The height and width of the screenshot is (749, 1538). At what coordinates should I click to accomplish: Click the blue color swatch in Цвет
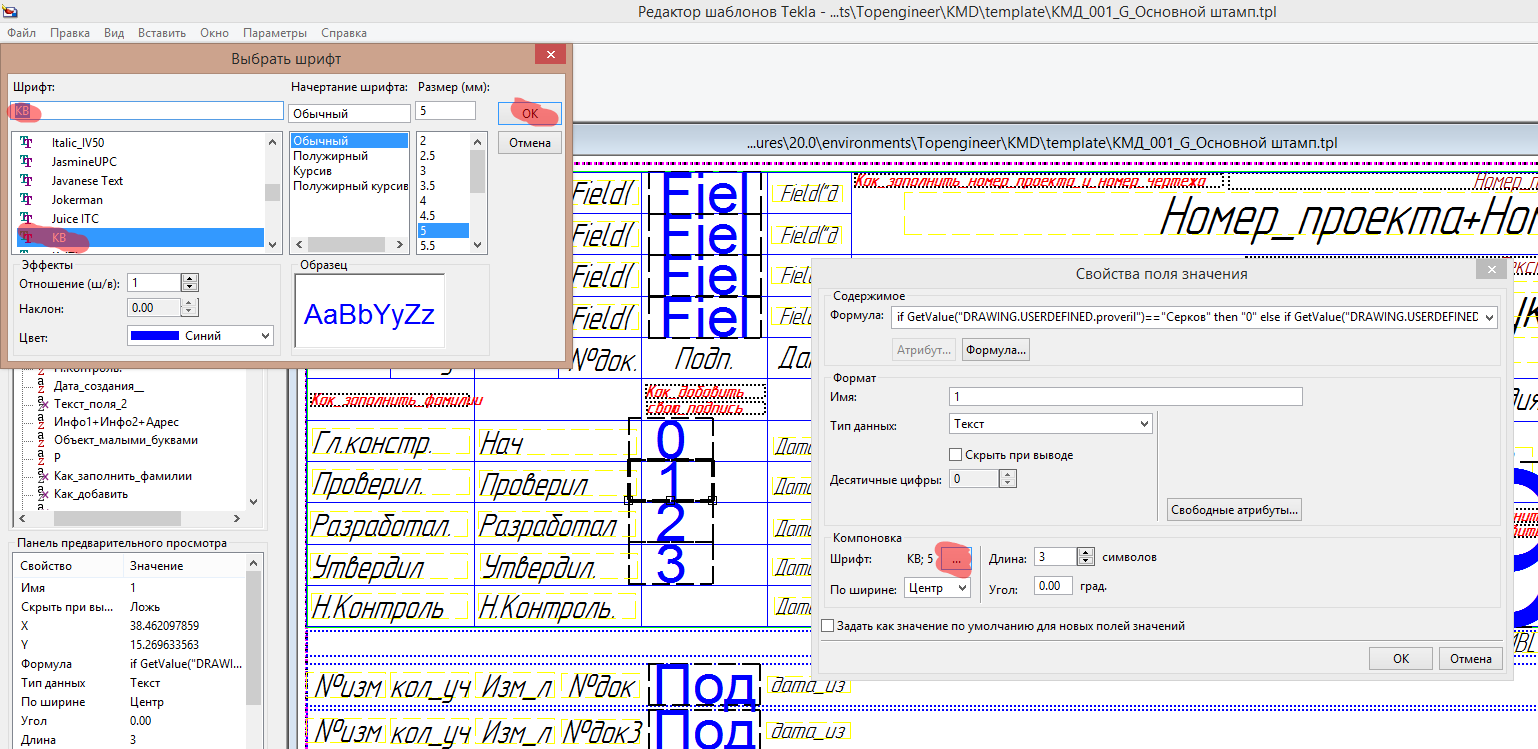pos(155,336)
